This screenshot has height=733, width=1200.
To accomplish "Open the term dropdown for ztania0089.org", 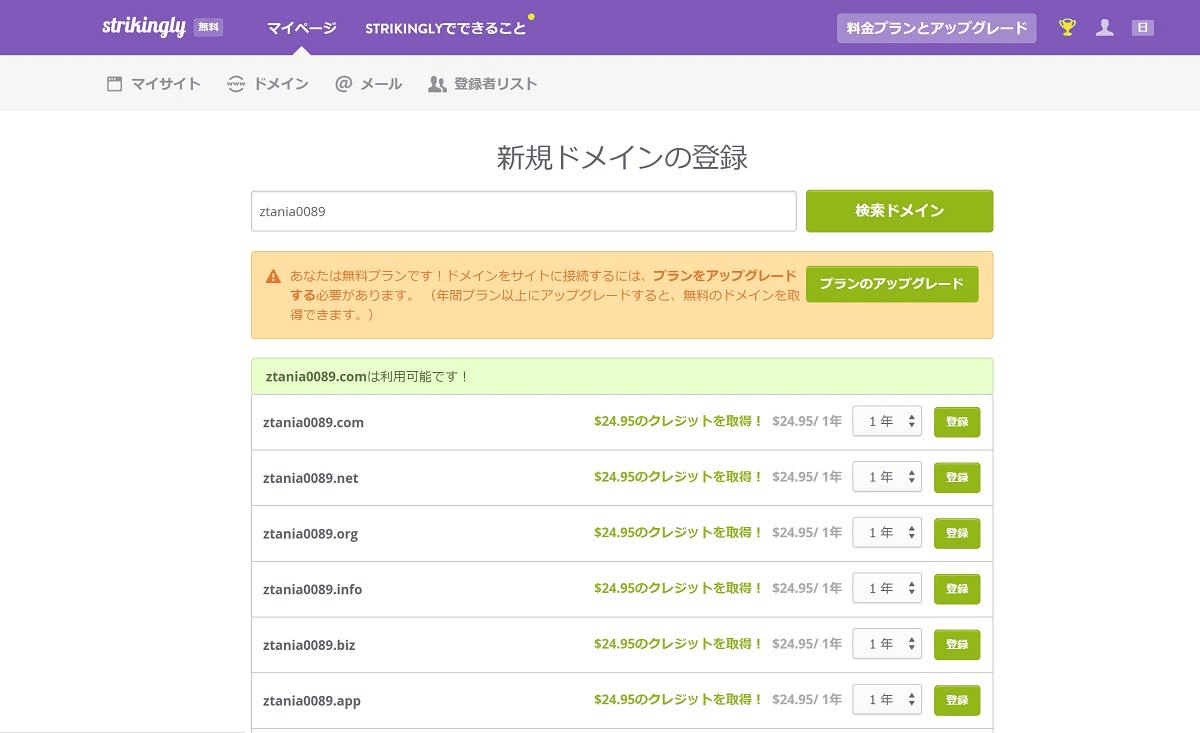I will [886, 532].
